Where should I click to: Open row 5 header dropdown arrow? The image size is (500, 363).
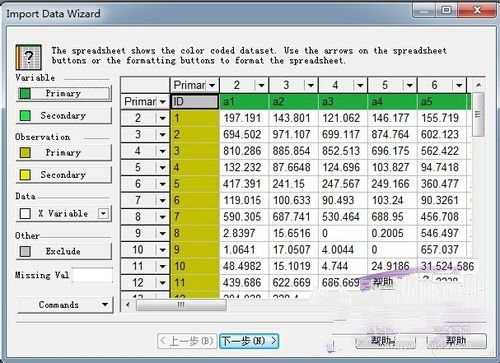(x=163, y=167)
